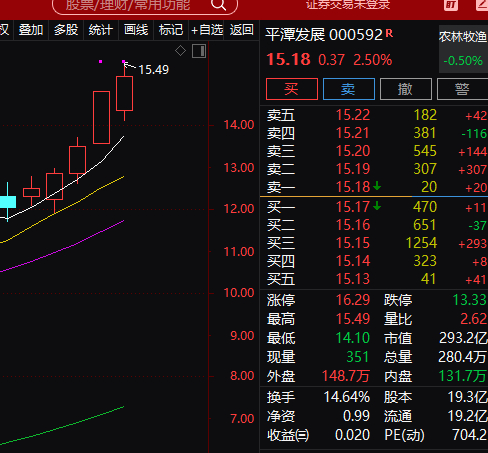Screen dimensions: 488x453
Task: Activate the 画线 drawing tool
Action: click(136, 30)
